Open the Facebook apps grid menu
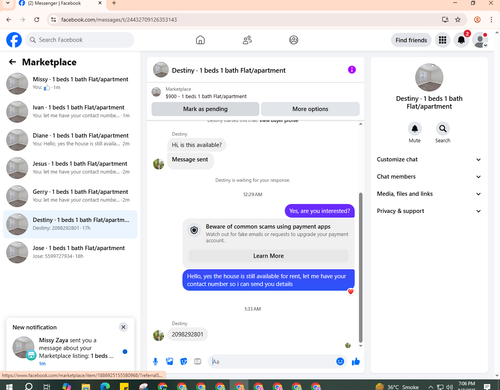The height and width of the screenshot is (390, 500). [442, 40]
